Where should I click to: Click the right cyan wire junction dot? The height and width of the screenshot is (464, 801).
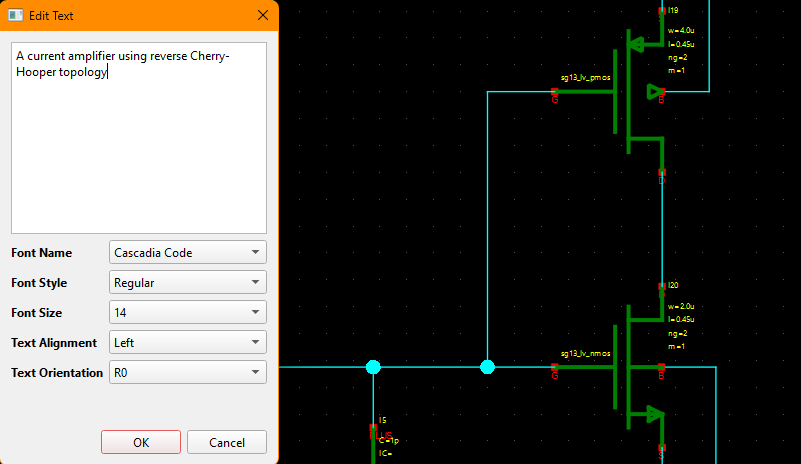(487, 367)
